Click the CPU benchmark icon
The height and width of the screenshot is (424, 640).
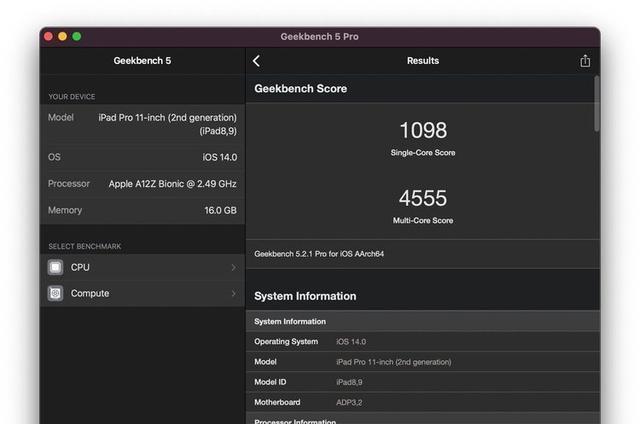click(56, 268)
